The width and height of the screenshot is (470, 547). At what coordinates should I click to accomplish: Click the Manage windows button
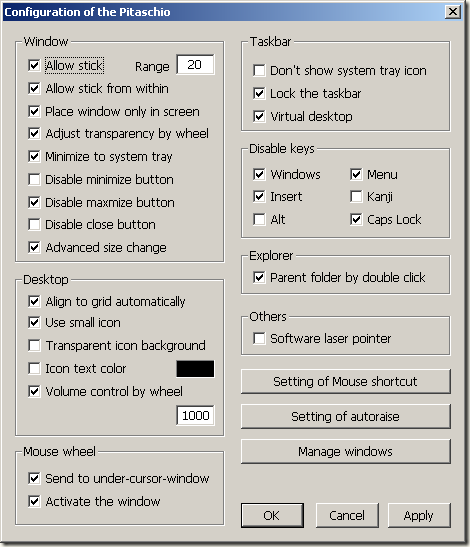(x=345, y=451)
